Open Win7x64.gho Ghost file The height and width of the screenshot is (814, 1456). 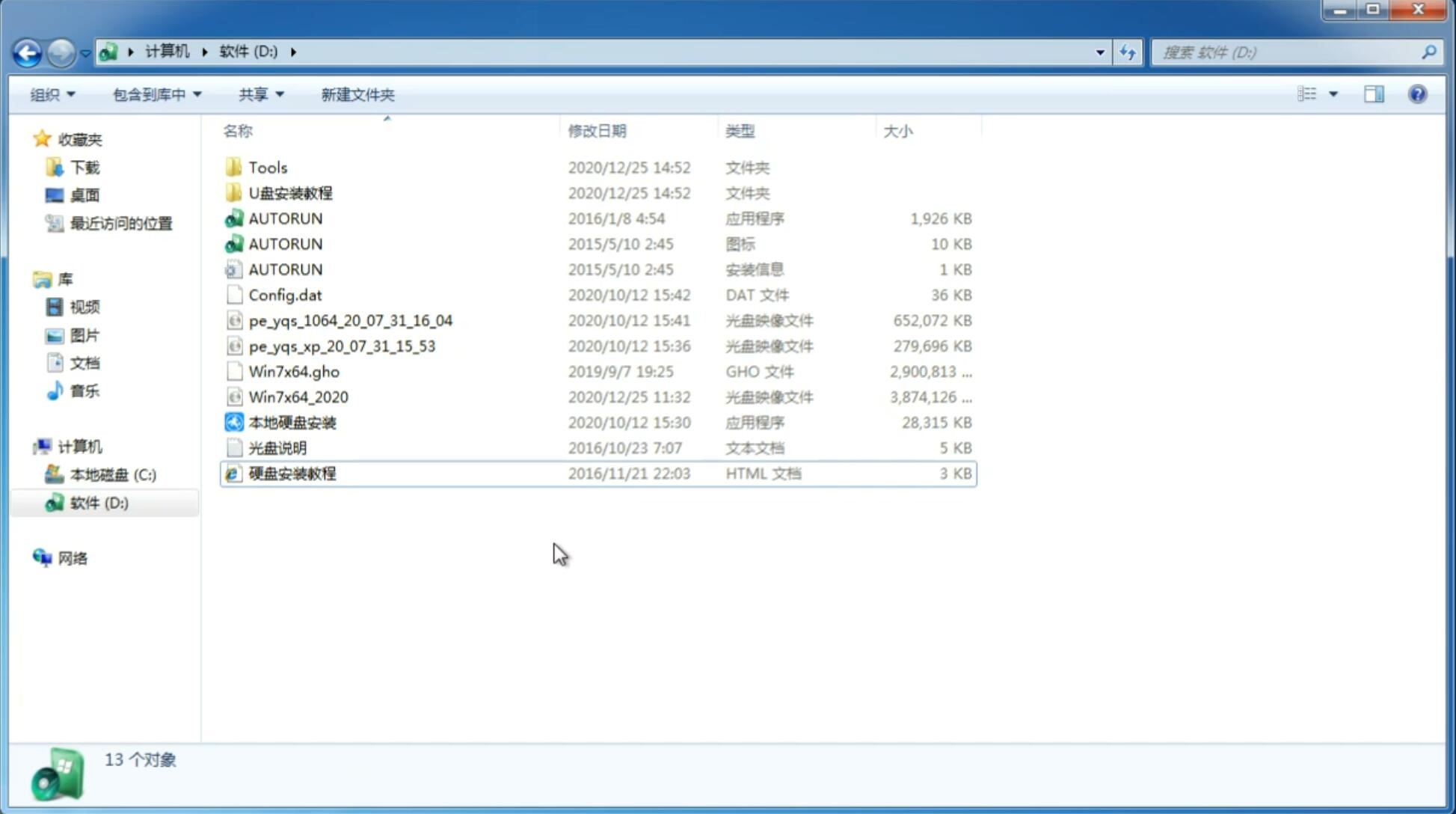294,371
